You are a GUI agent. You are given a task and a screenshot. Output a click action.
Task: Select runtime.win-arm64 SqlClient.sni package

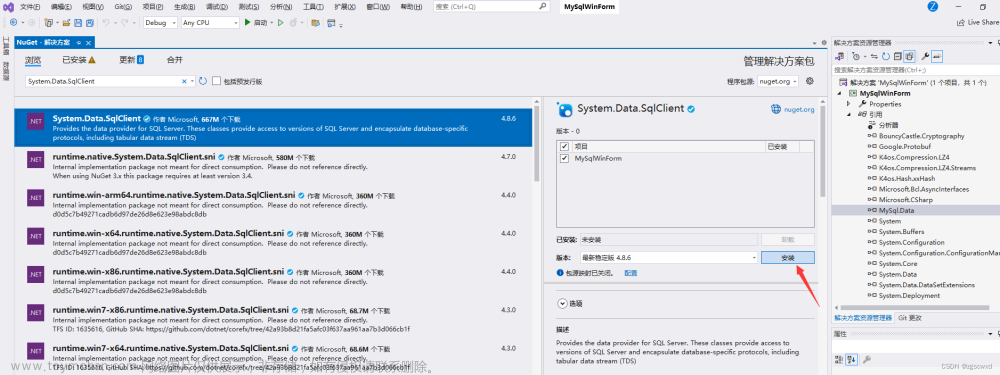coord(274,204)
